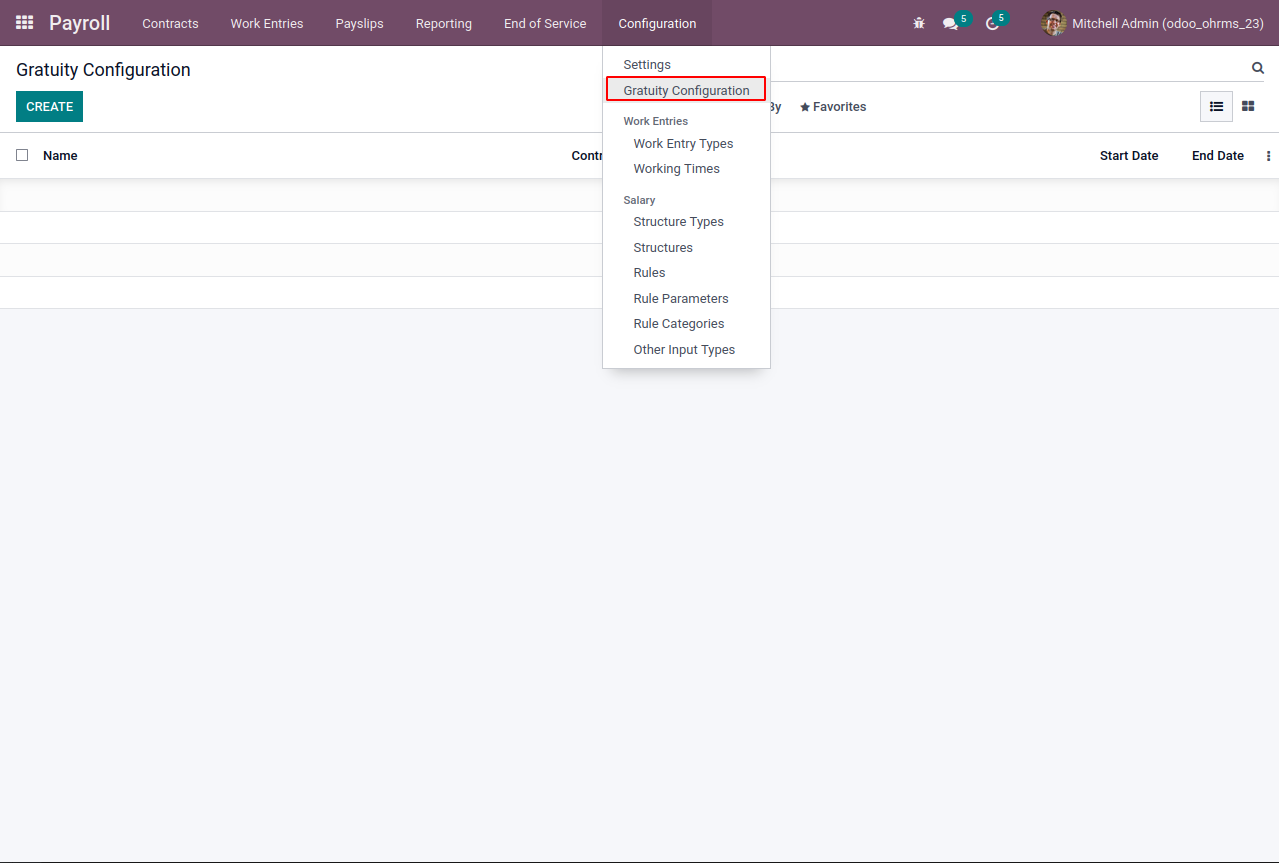Open the apps grid home menu

tap(24, 23)
